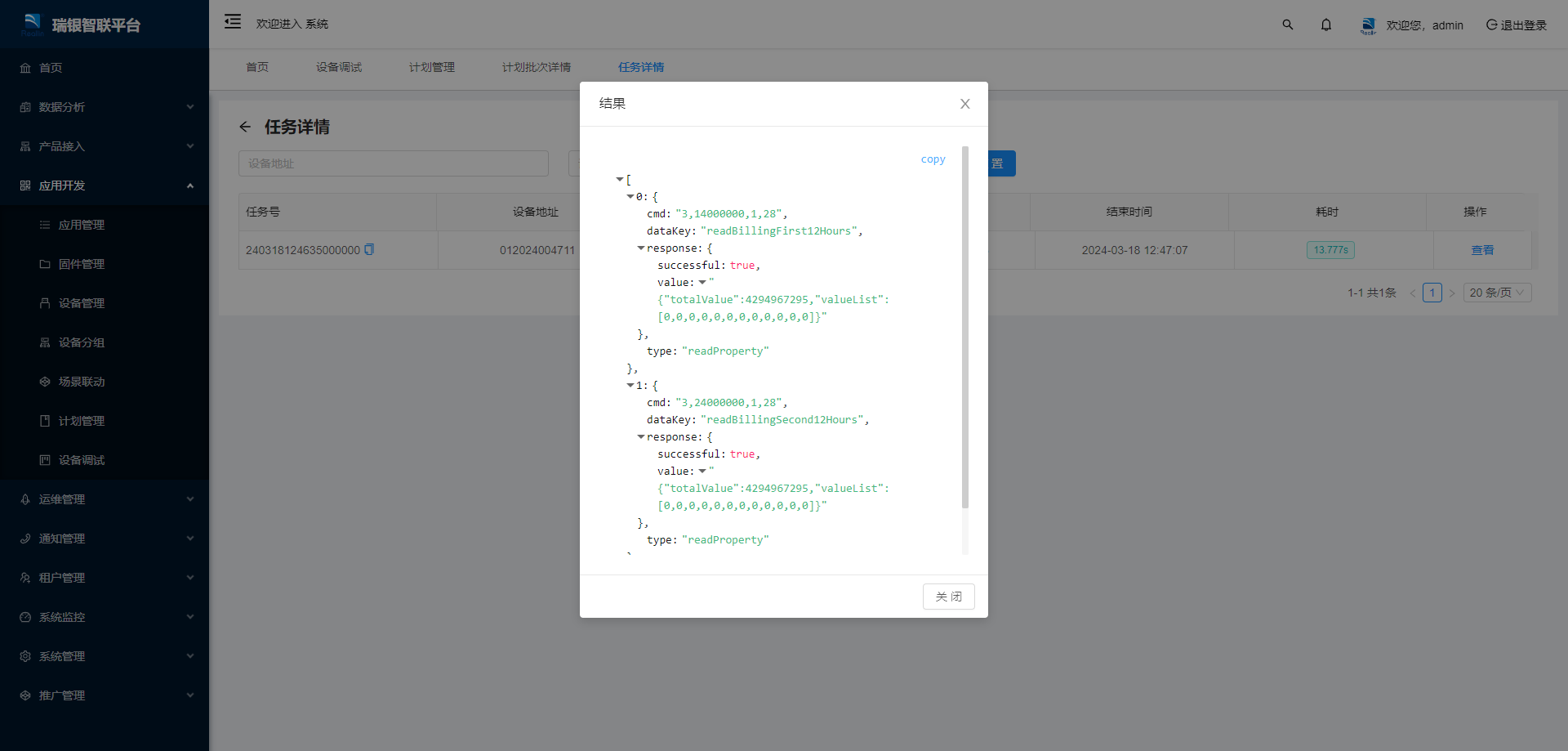Expand the 运维管理 sidebar menu

[105, 499]
